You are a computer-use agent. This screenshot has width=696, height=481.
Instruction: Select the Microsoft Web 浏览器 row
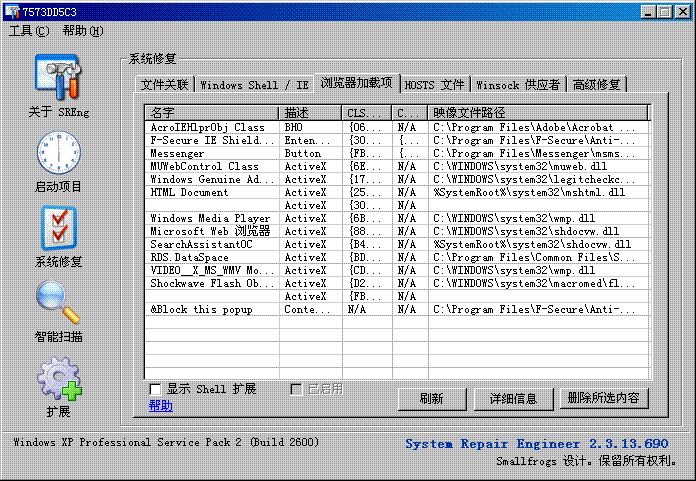397,231
